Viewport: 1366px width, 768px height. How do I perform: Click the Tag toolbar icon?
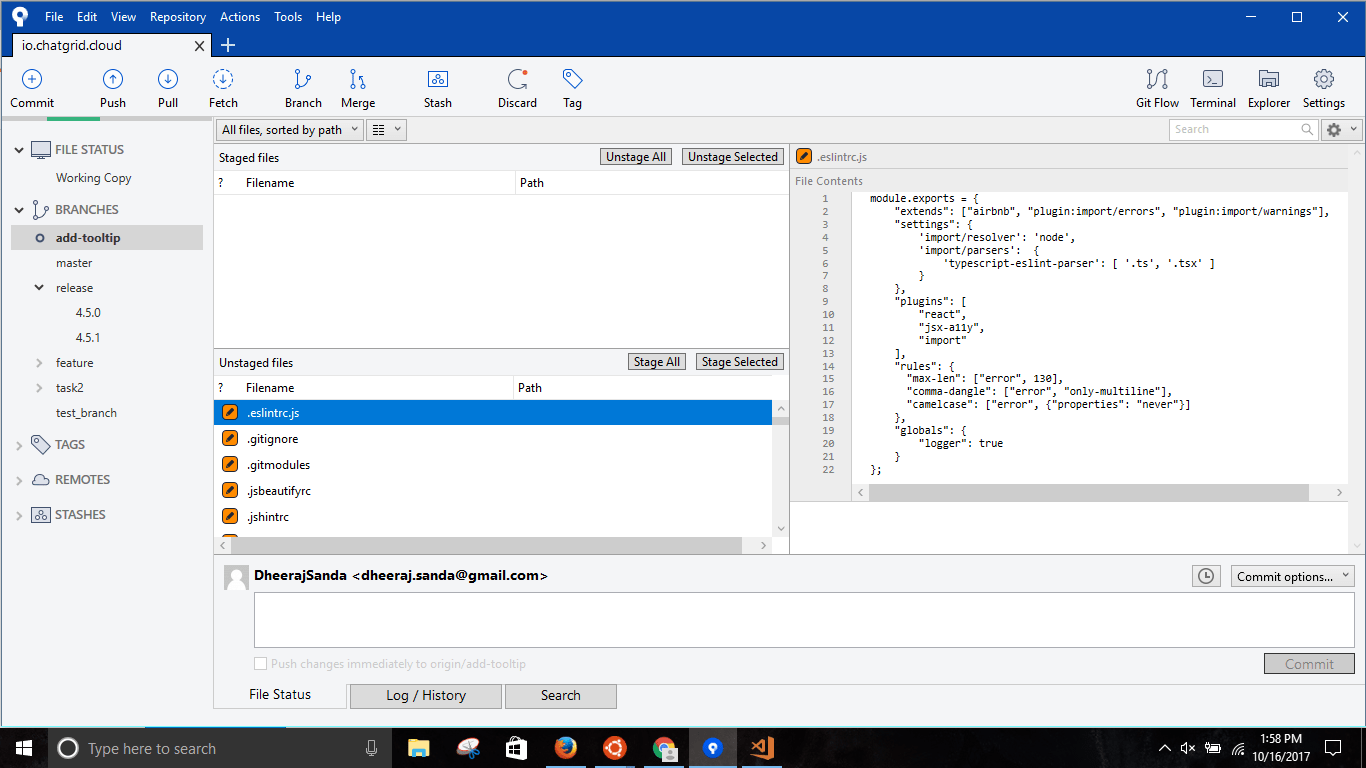572,80
